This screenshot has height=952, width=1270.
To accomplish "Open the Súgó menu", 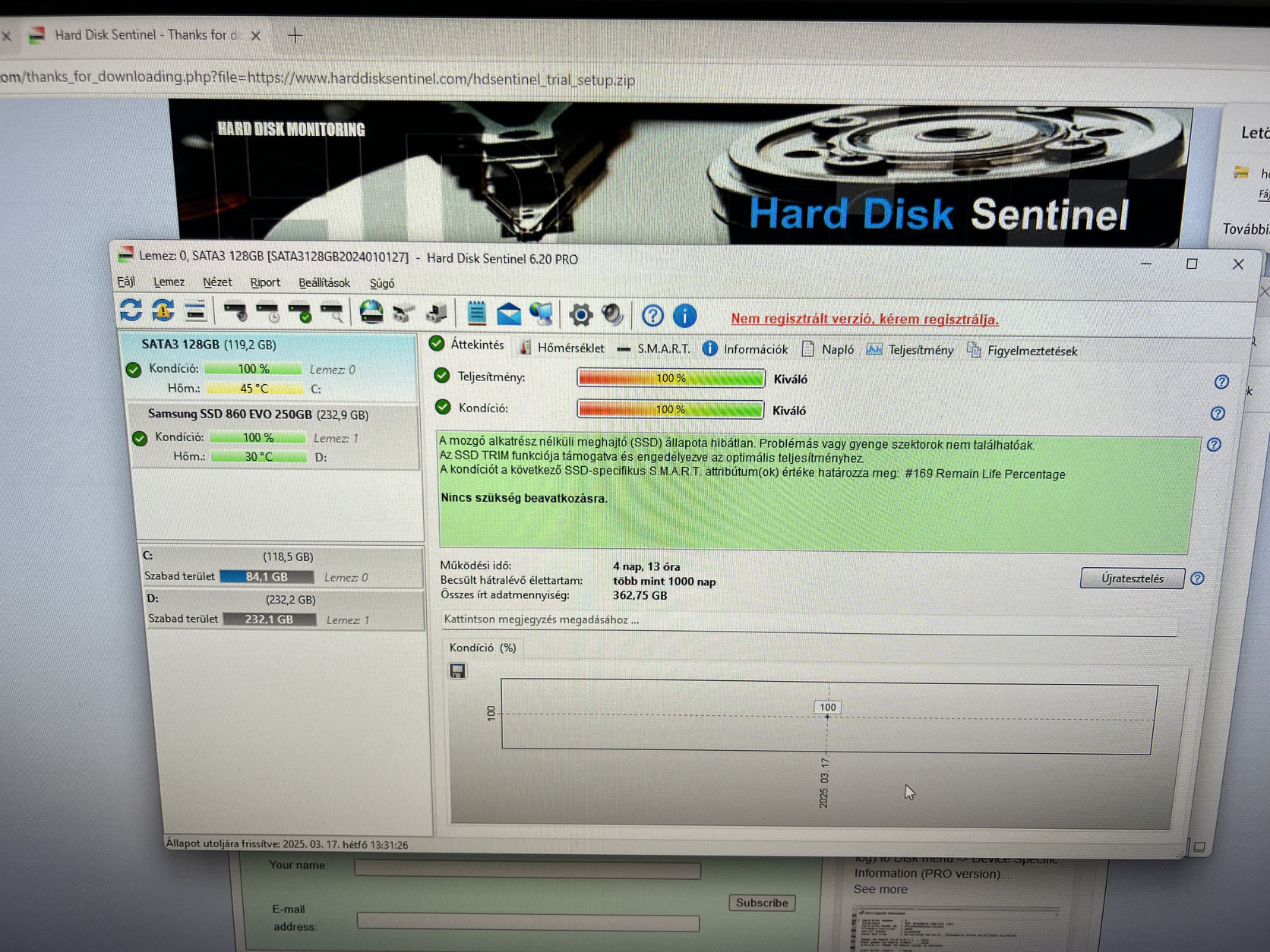I will 382,284.
